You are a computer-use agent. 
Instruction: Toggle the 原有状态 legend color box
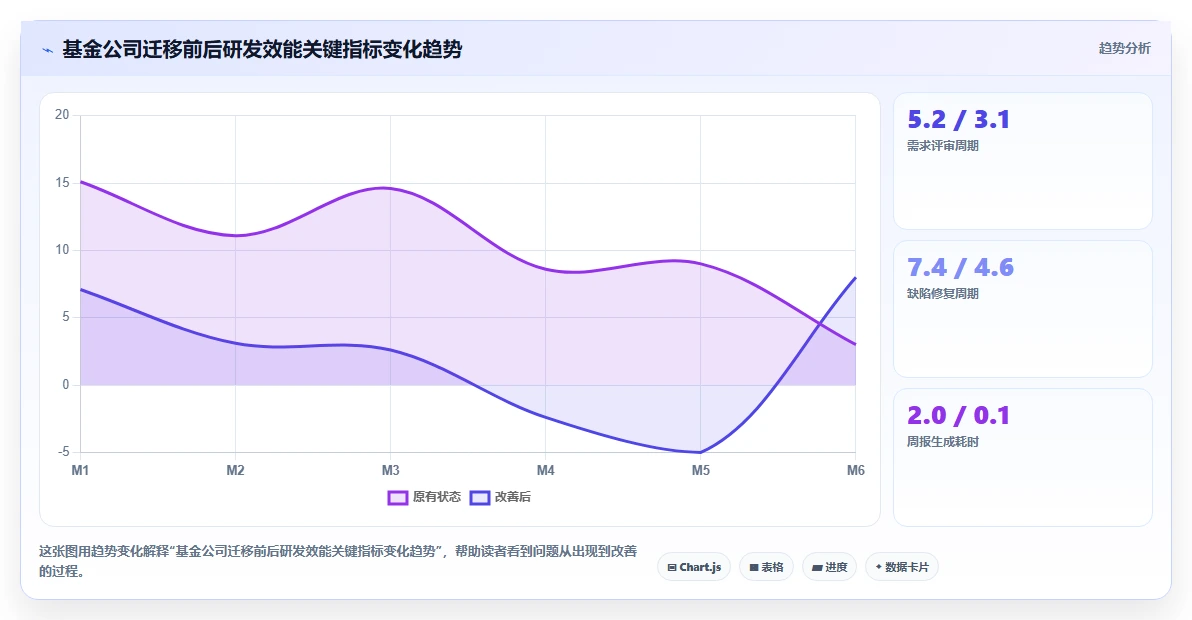(398, 498)
